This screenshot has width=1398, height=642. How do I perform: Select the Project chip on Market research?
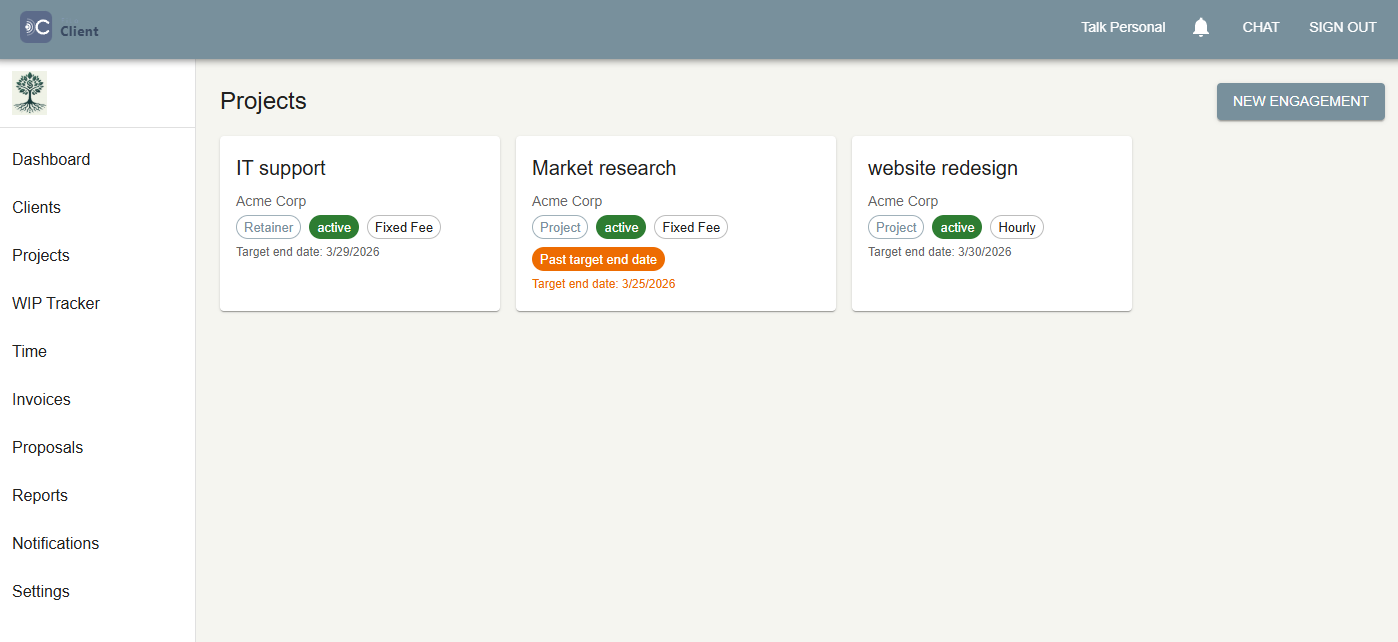point(560,227)
